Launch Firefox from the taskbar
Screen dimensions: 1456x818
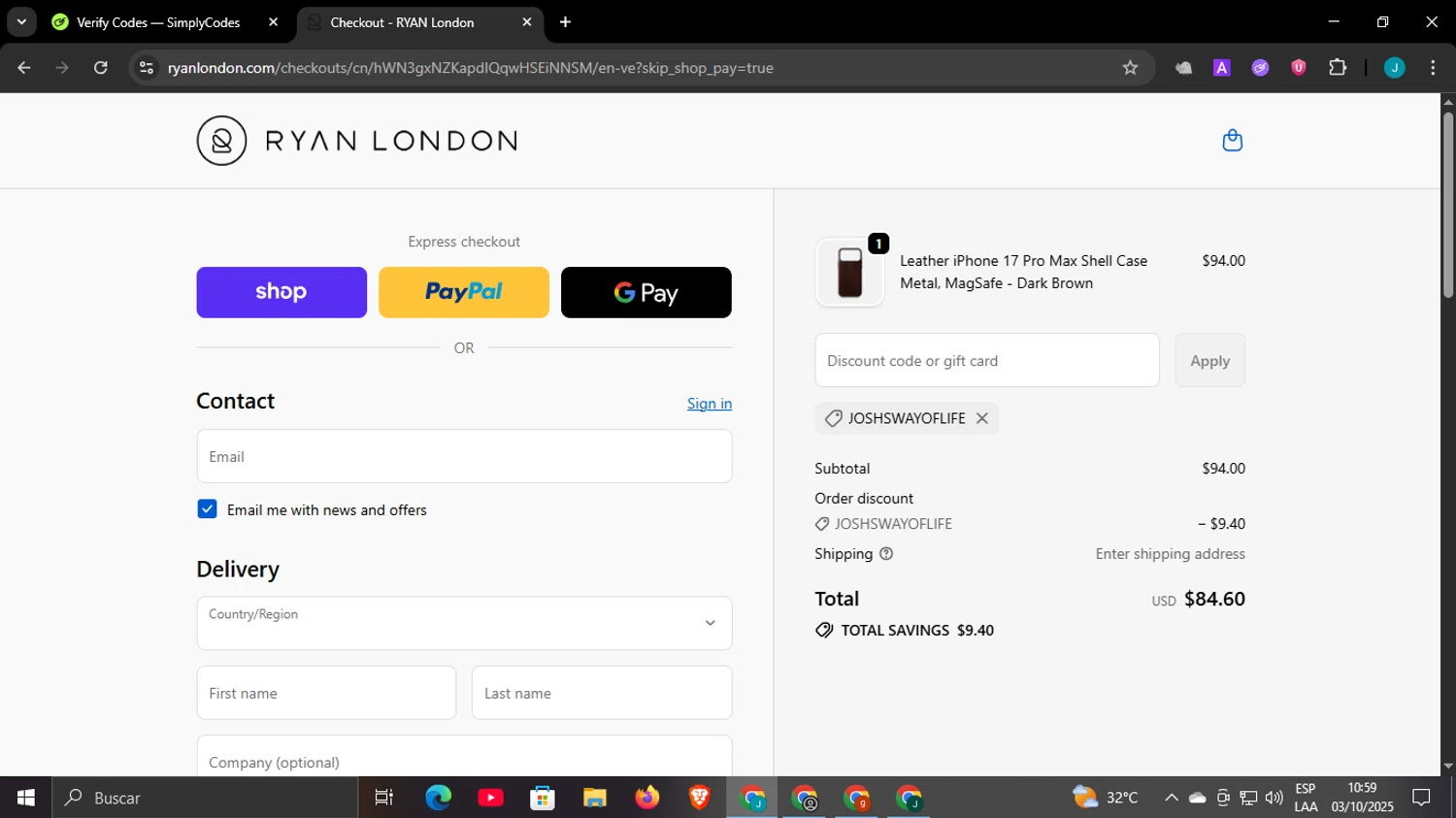tap(647, 798)
